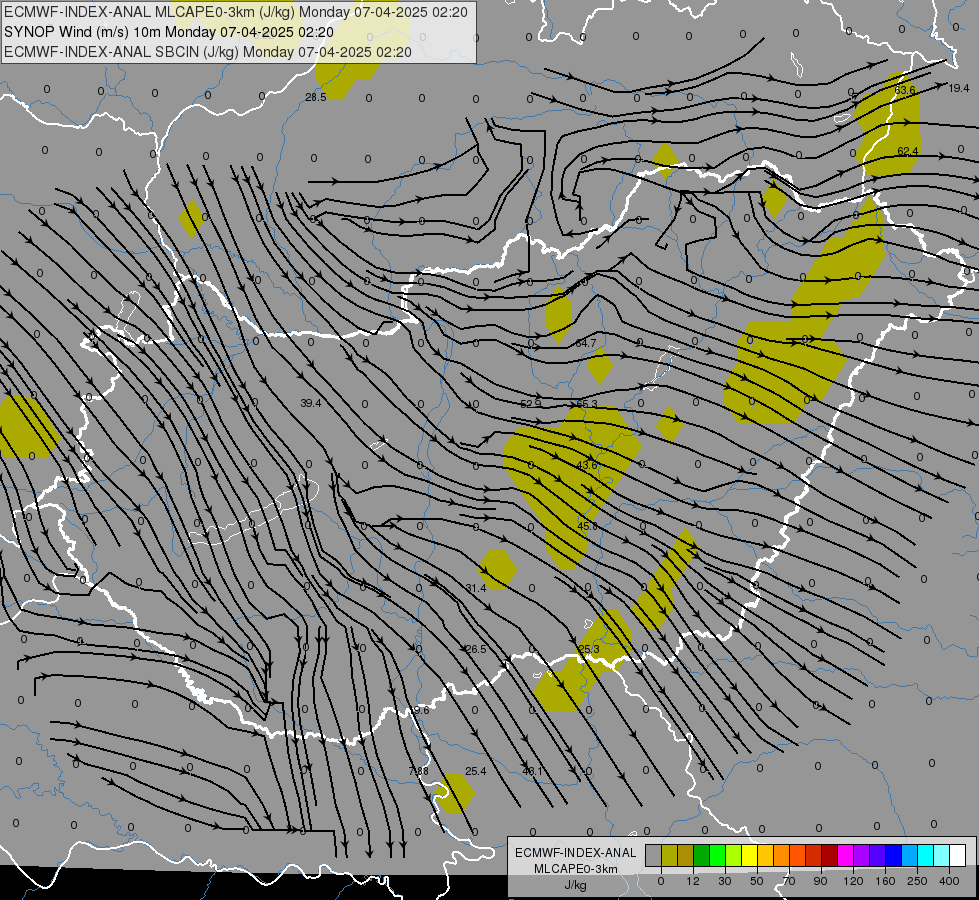The image size is (979, 900).
Task: Select the olive legend swatch just above 0
Action: 669,856
